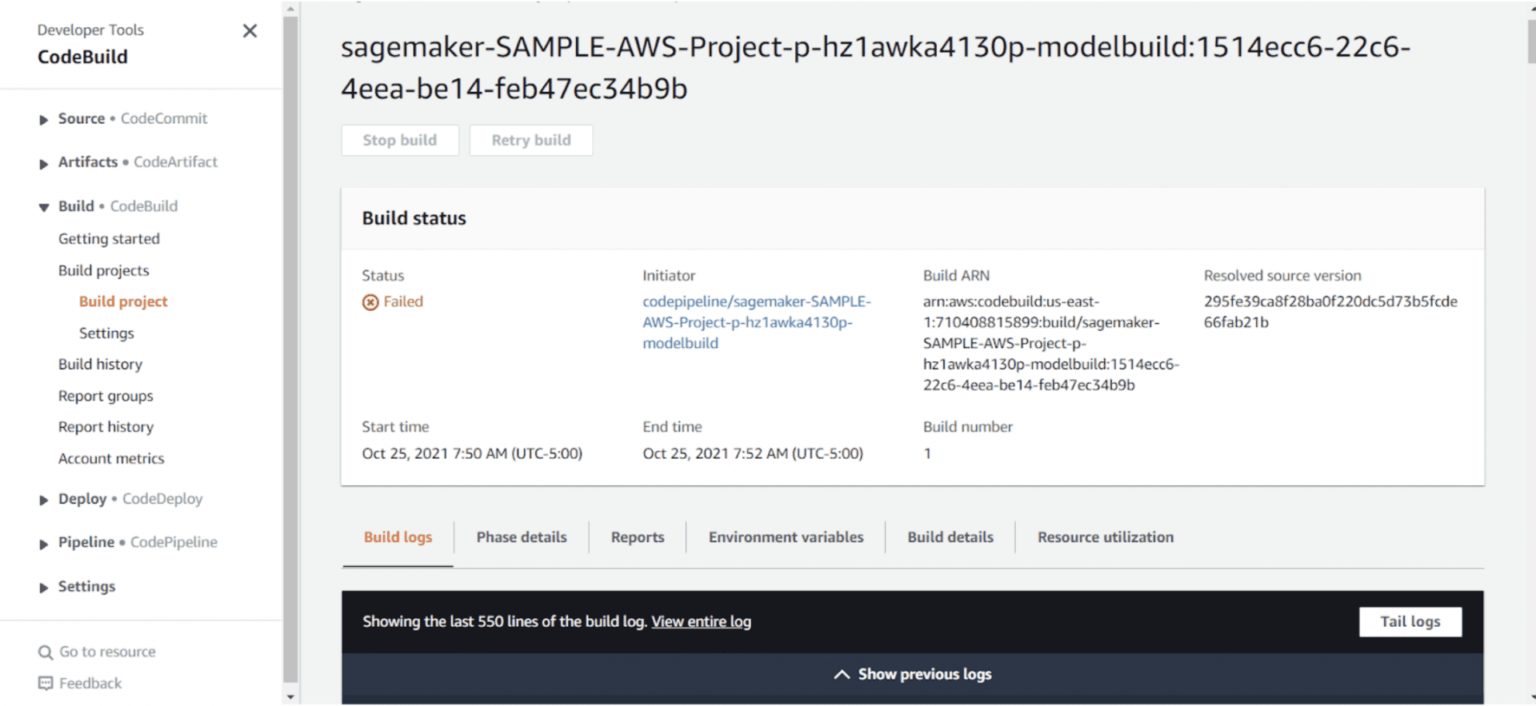Close the Developer Tools sidebar panel

coord(250,31)
